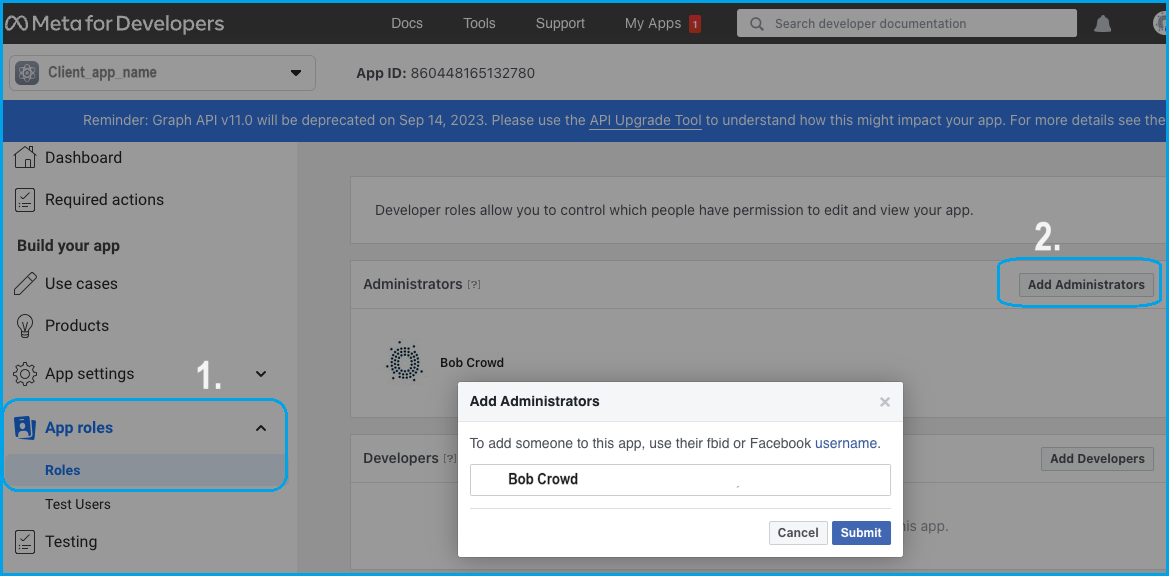Close the Add Administrators dialog
Image resolution: width=1171 pixels, height=579 pixels.
pos(885,402)
